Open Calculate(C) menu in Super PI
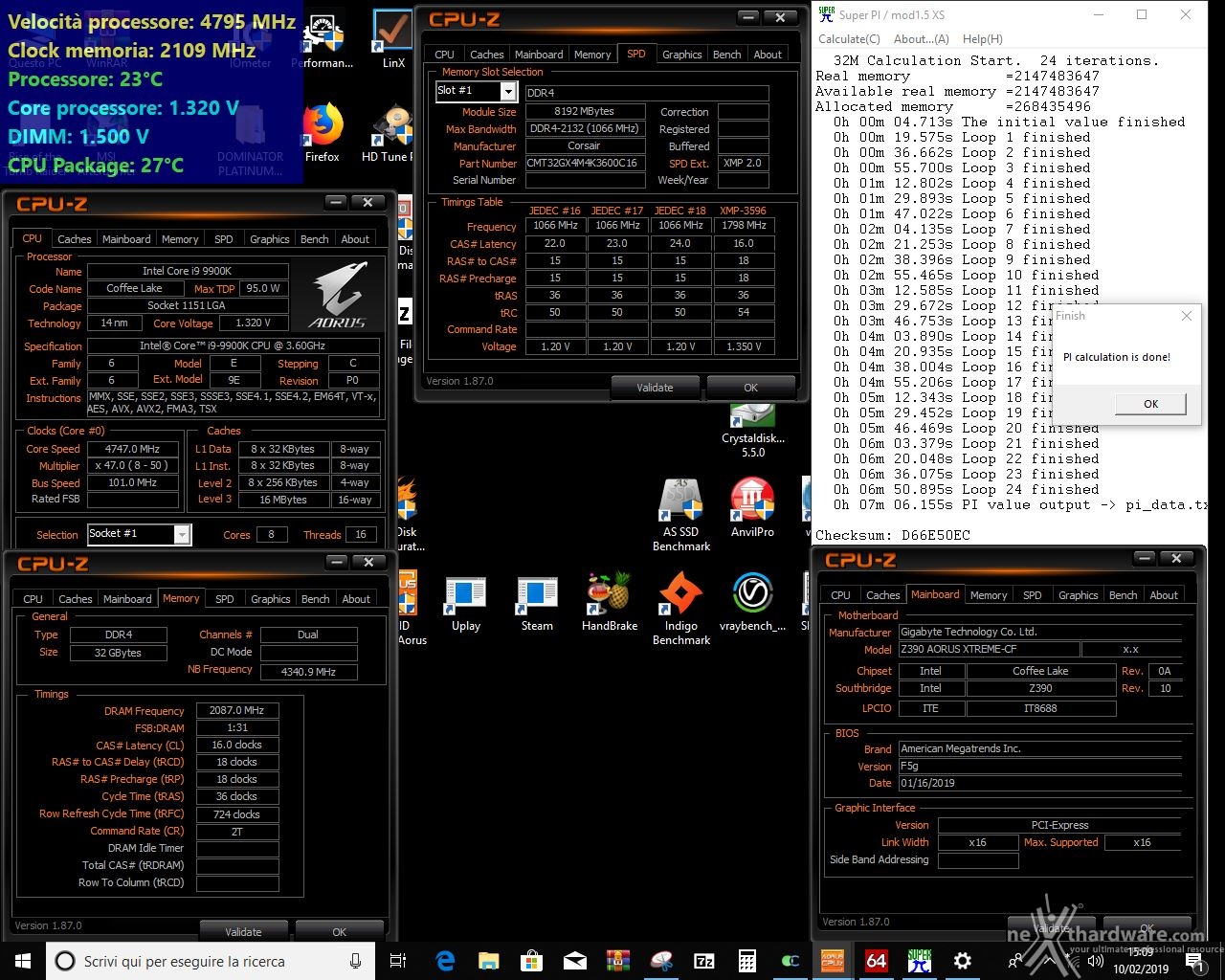The height and width of the screenshot is (980, 1225). [x=849, y=39]
